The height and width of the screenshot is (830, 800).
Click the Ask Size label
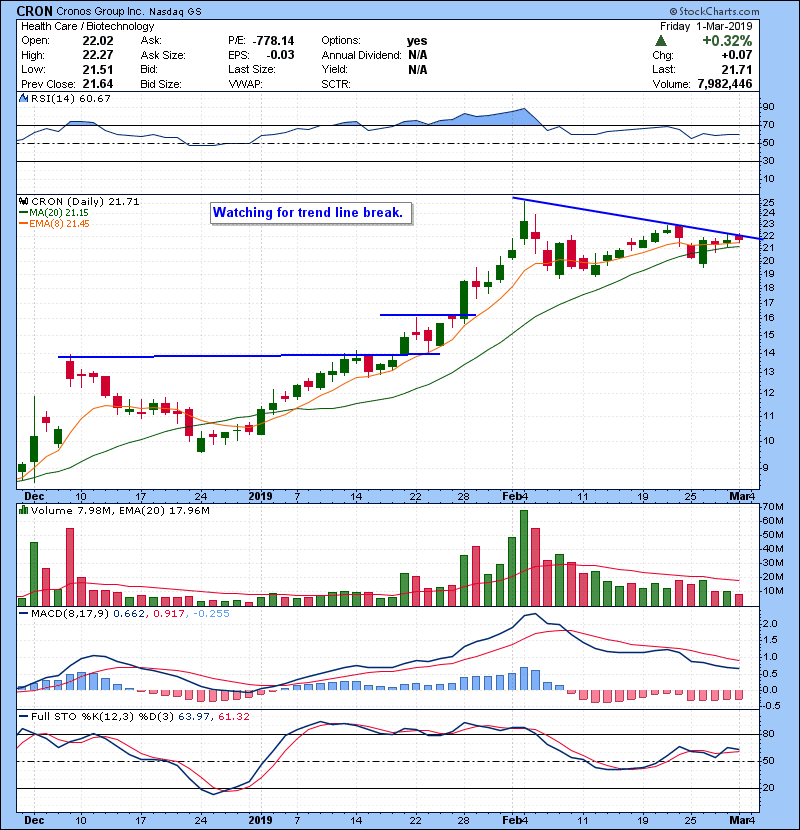pos(163,55)
